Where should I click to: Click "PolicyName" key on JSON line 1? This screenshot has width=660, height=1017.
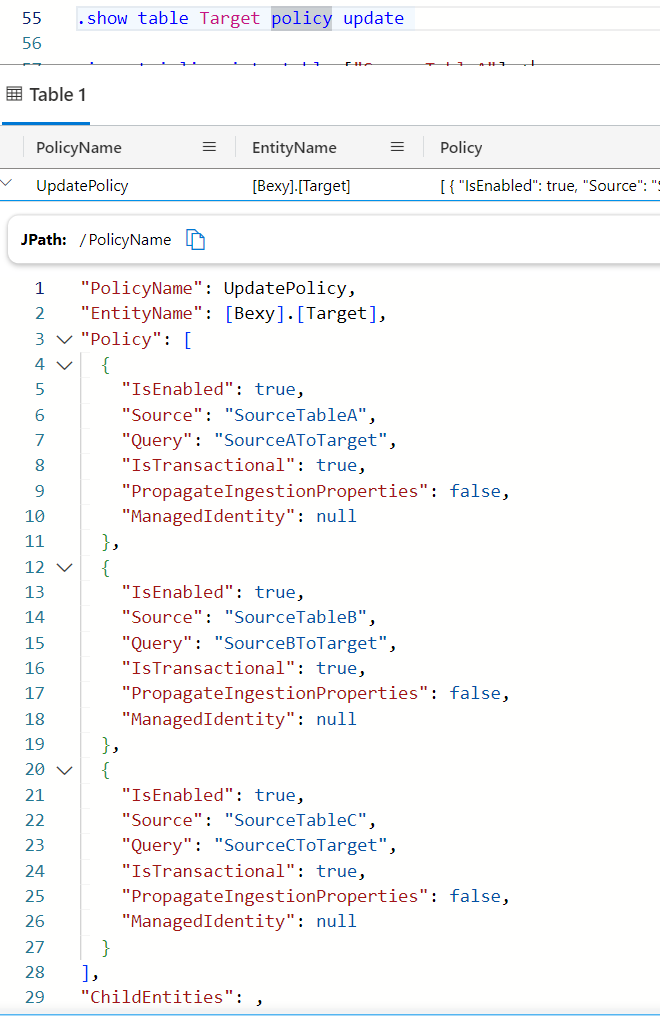pos(141,288)
